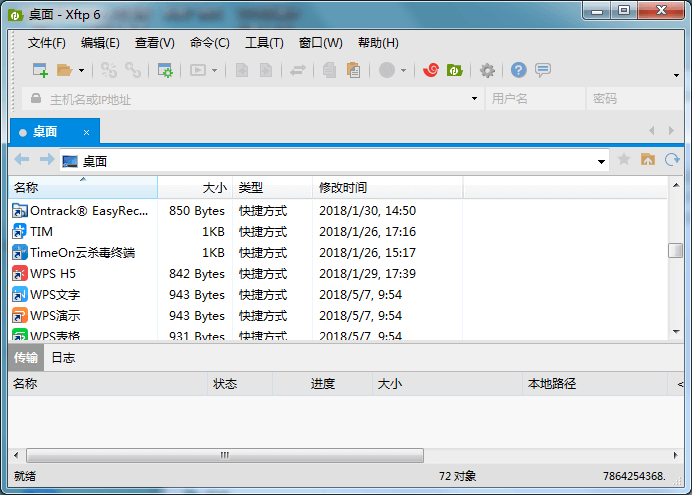Refresh the folder view with the refresh icon
Image resolution: width=692 pixels, height=495 pixels.
(672, 160)
